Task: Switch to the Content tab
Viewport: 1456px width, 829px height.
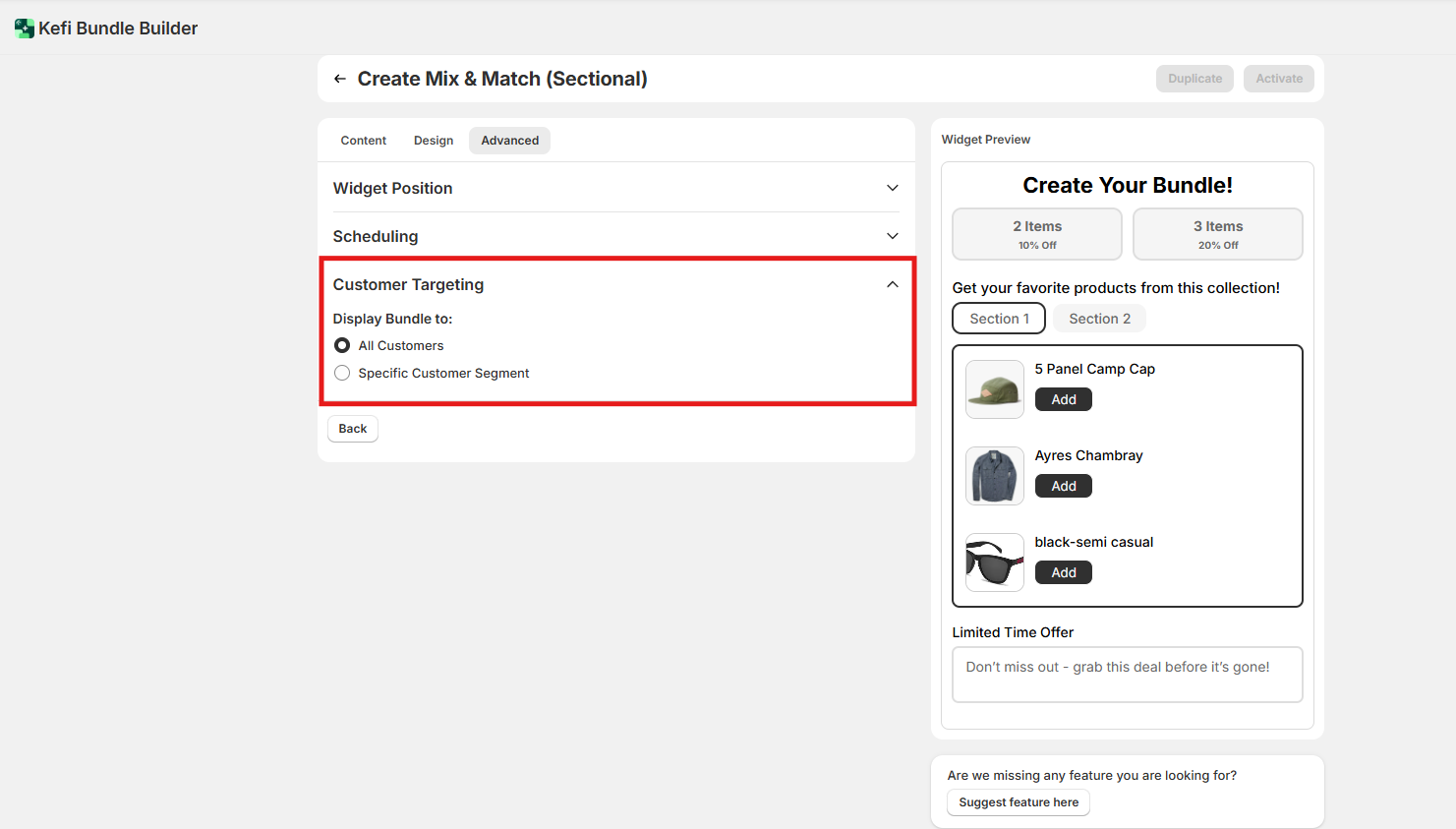Action: (x=363, y=141)
